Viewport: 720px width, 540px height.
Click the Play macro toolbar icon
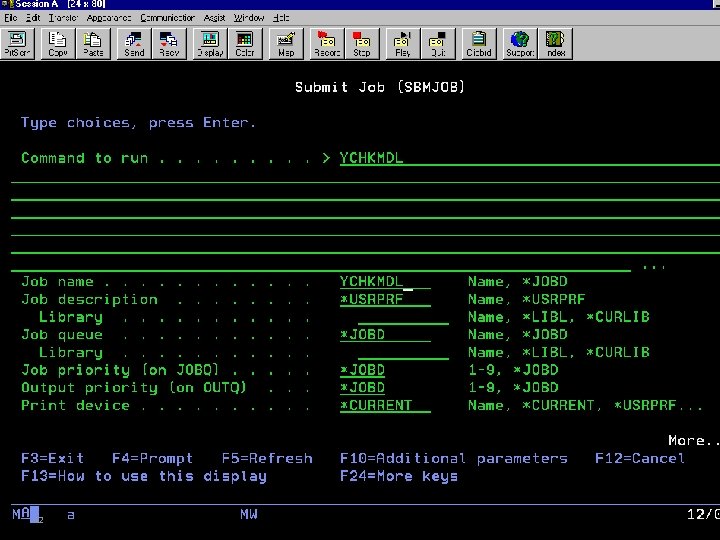coord(403,44)
